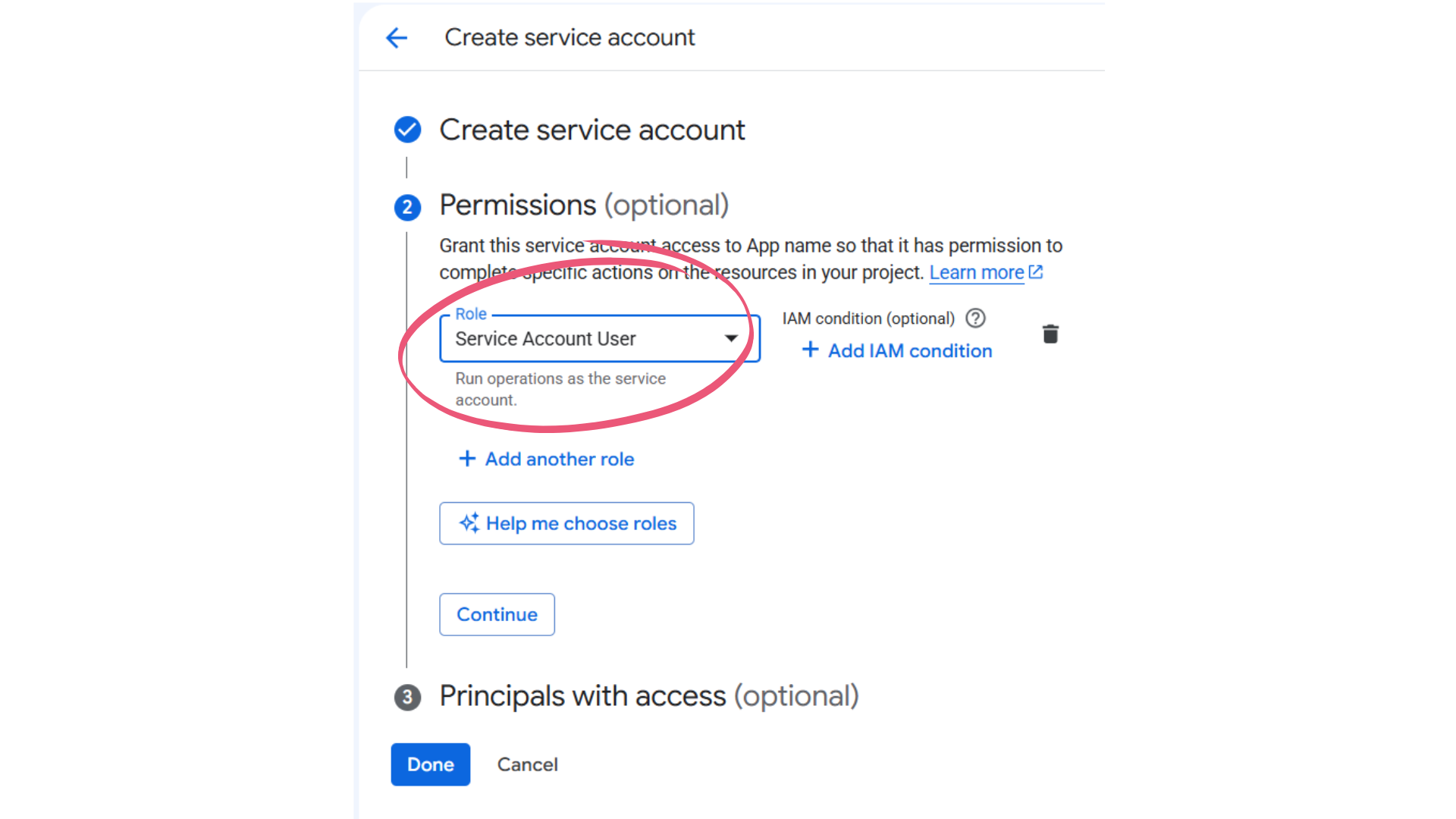Click the sparkle icon in Help me choose roles

pos(469,522)
